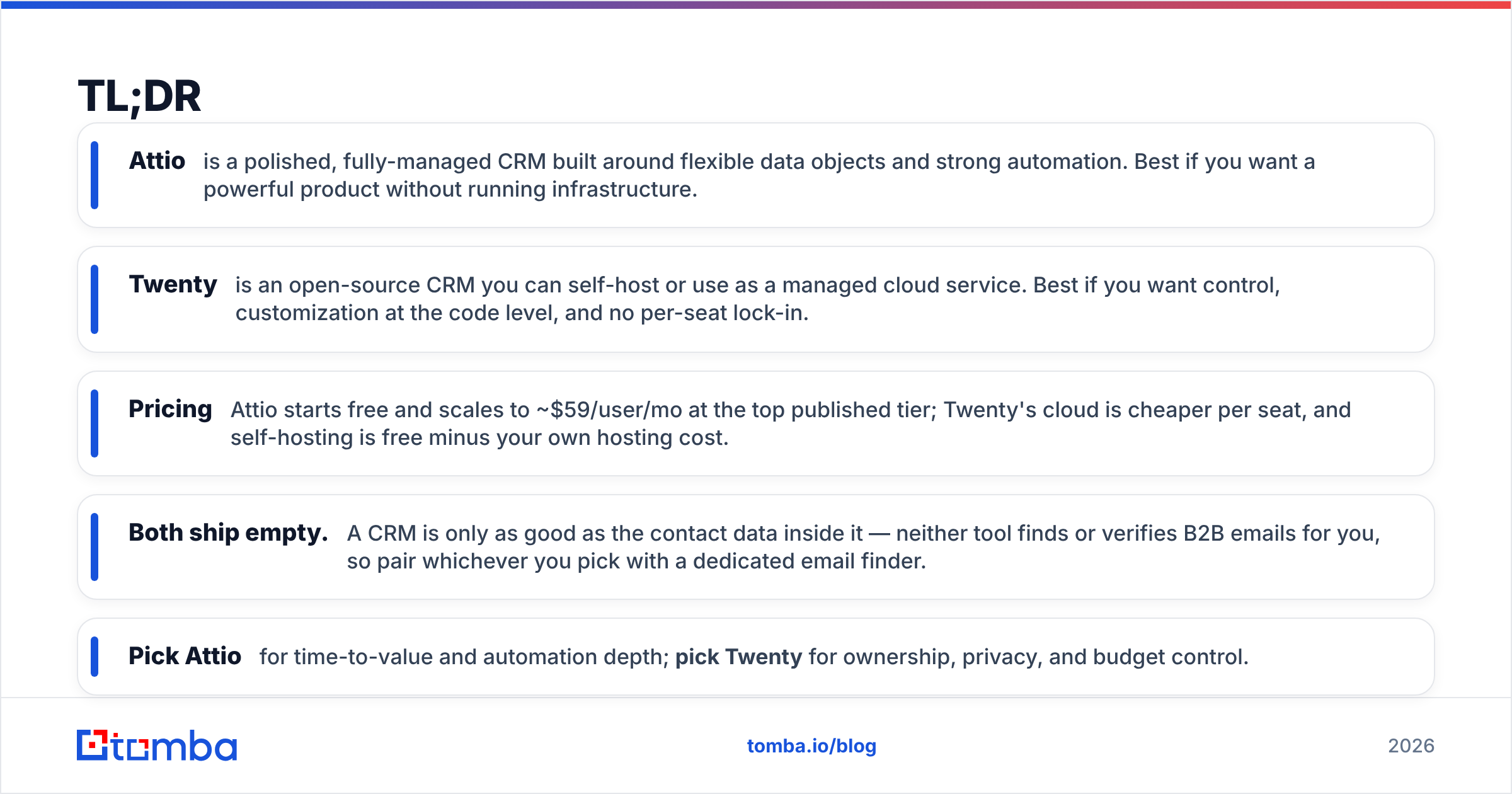Click the TL;DR heading

click(139, 96)
